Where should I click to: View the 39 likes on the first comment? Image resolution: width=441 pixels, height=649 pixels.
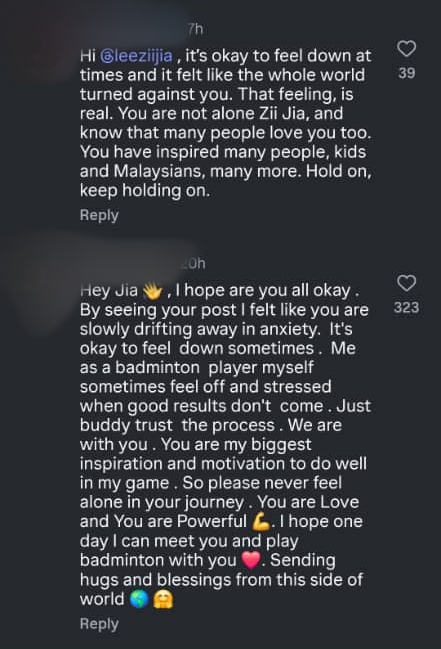point(406,73)
